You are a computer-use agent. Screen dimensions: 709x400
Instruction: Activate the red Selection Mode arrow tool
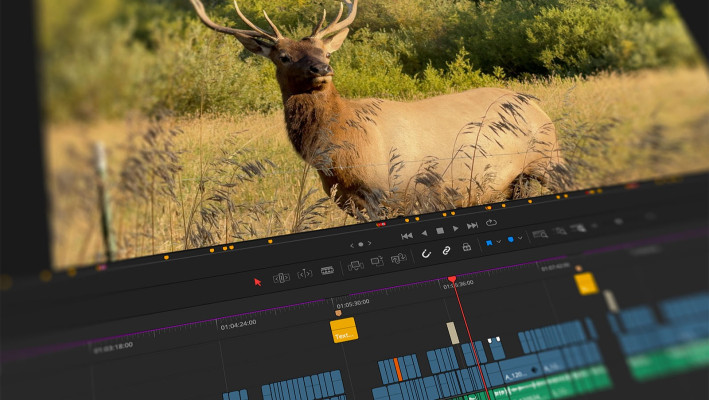point(258,282)
